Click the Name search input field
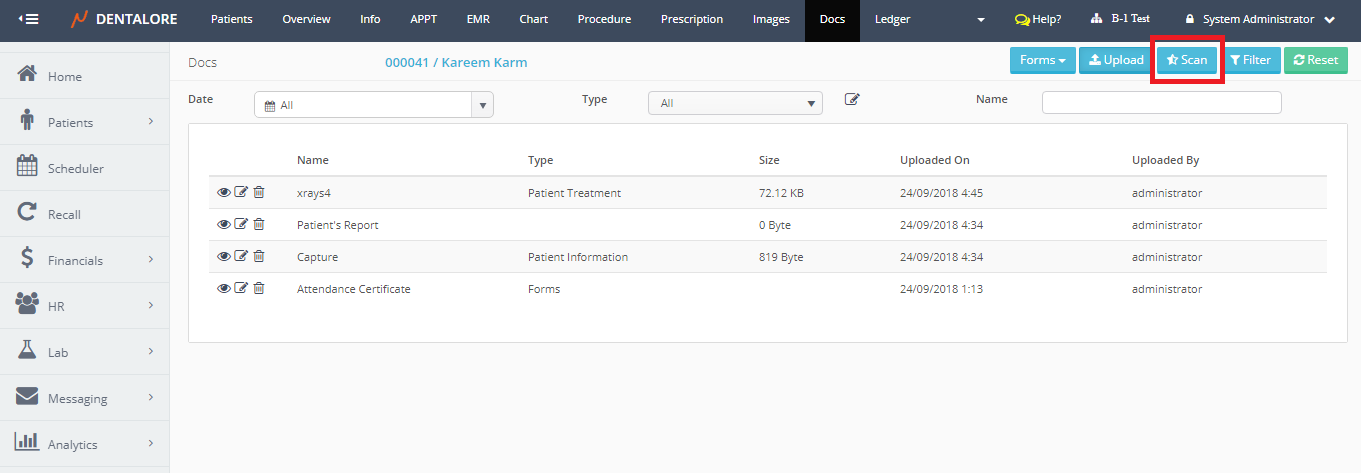 pyautogui.click(x=1161, y=103)
